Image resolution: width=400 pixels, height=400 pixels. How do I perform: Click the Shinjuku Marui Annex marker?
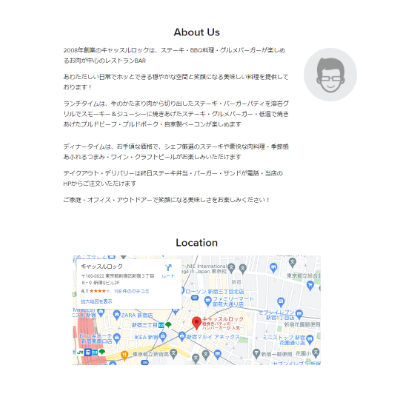coord(182,337)
